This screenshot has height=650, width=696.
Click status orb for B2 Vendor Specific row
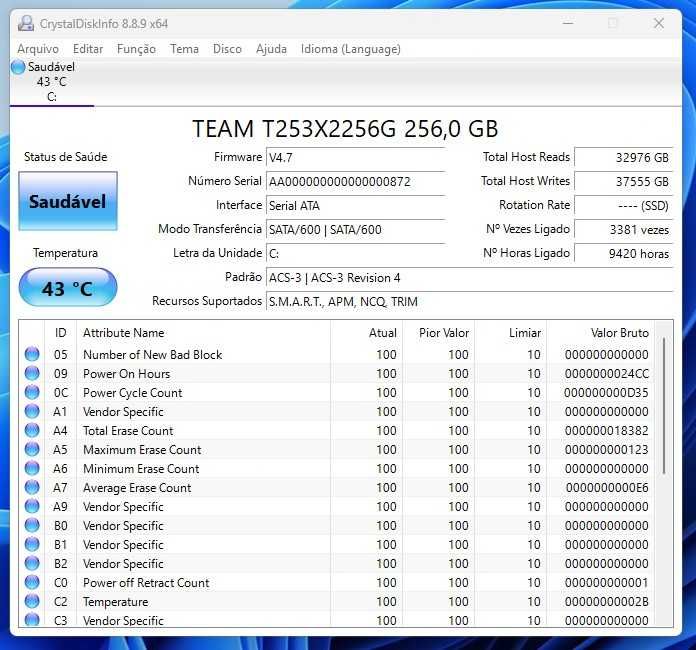click(32, 563)
